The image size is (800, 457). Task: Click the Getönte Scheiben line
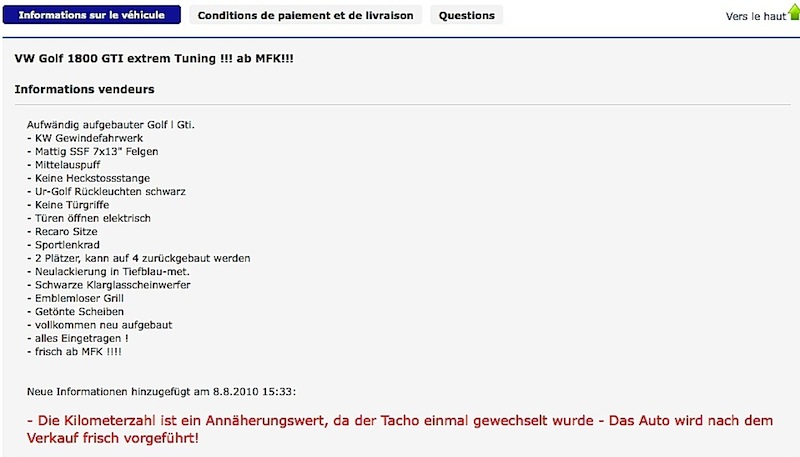pyautogui.click(x=76, y=311)
